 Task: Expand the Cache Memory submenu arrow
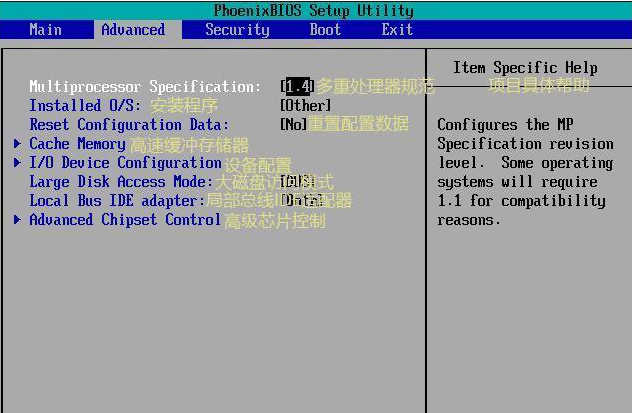(18, 144)
